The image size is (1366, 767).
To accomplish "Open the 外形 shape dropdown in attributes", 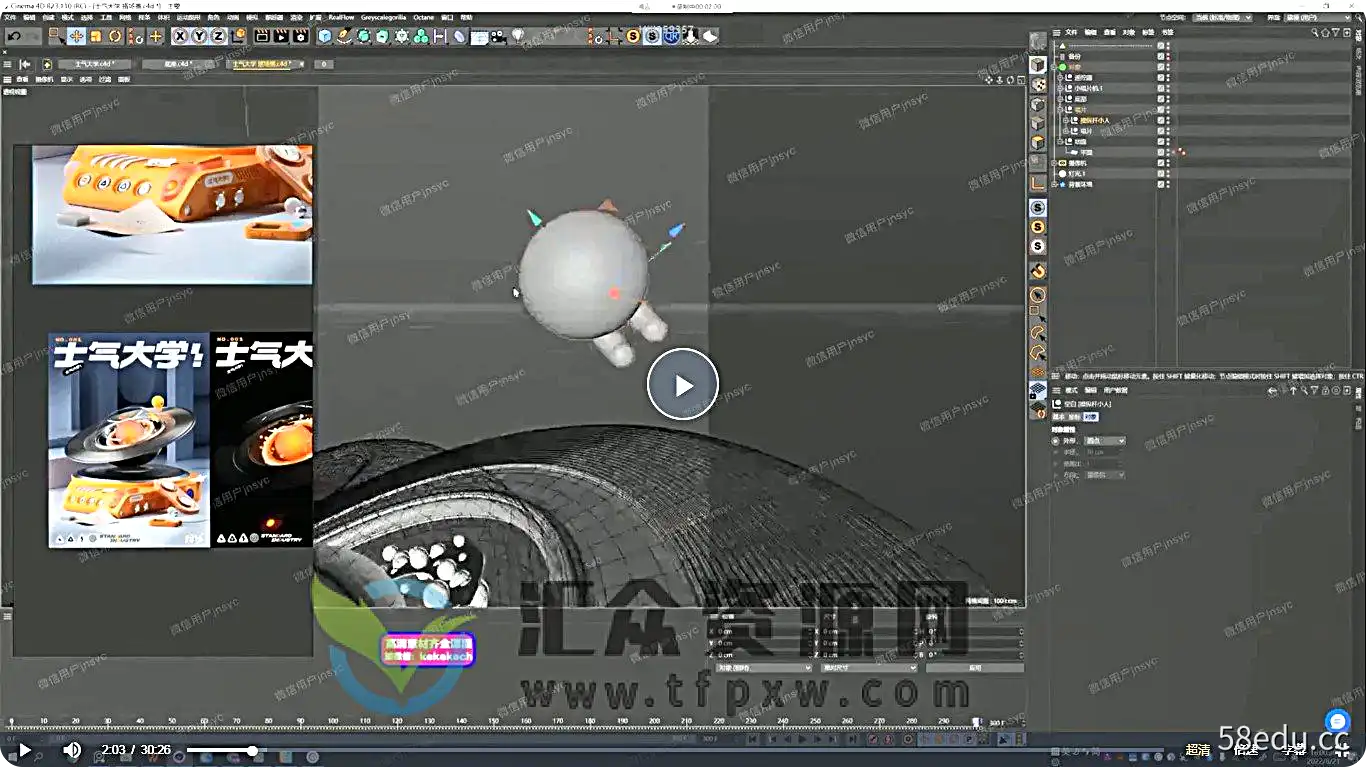I will point(1106,441).
